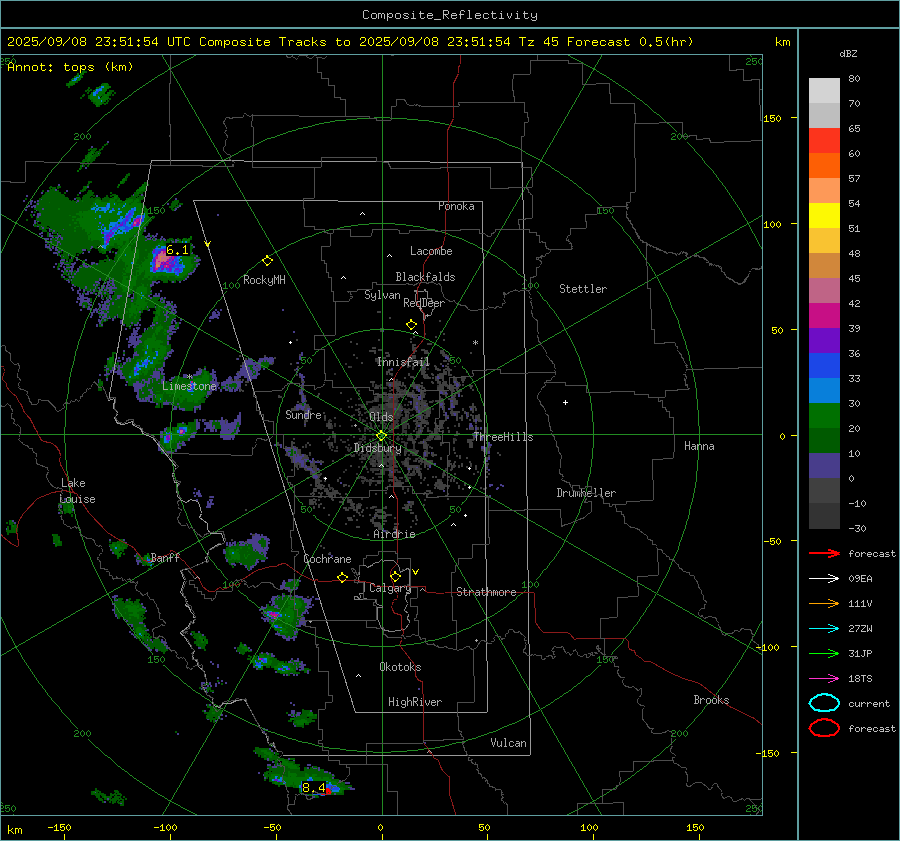Screen dimensions: 900x841
Task: Click the Cochrane town label
Action: [x=327, y=559]
